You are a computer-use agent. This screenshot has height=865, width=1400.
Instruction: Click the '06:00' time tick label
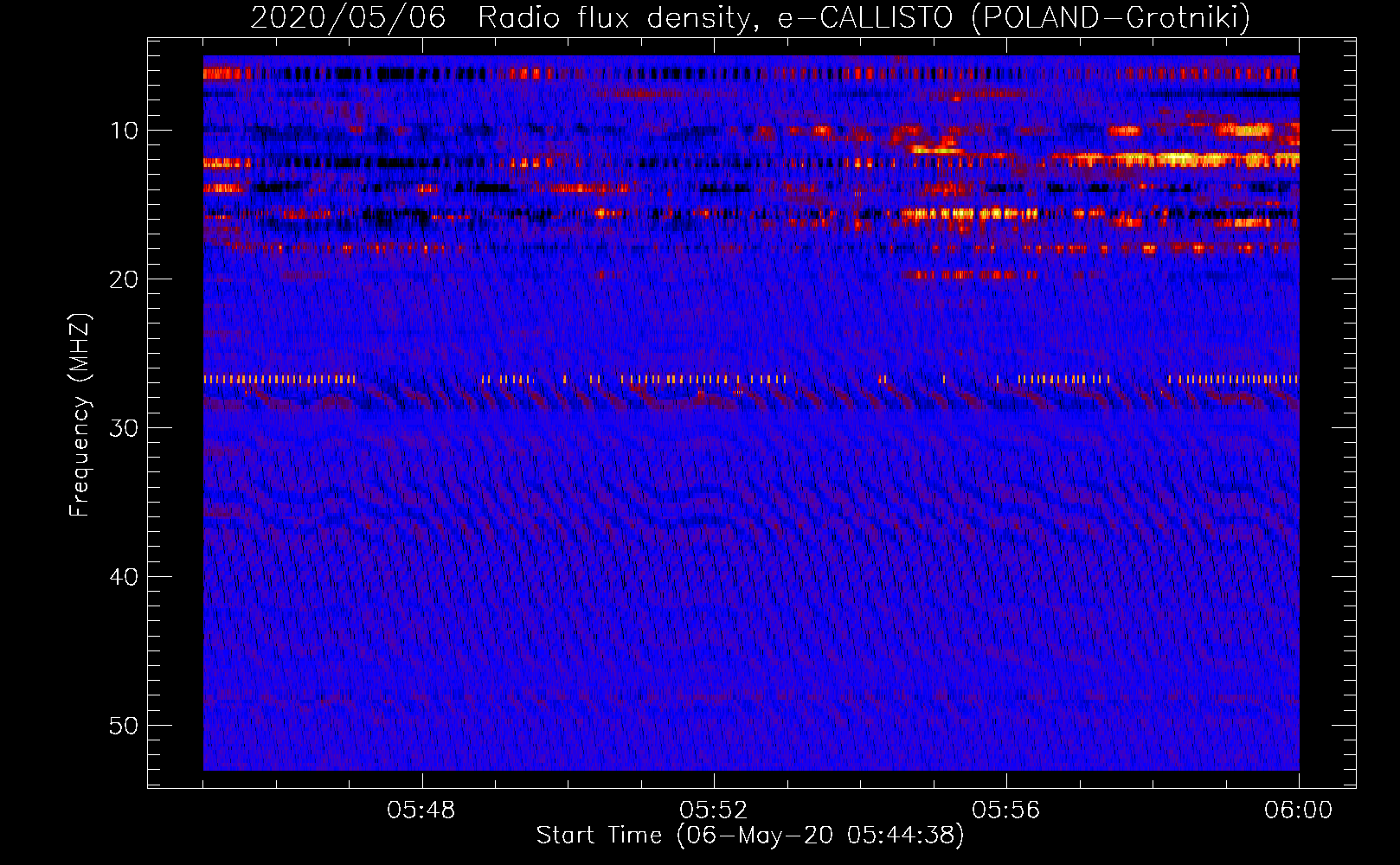tap(1299, 811)
